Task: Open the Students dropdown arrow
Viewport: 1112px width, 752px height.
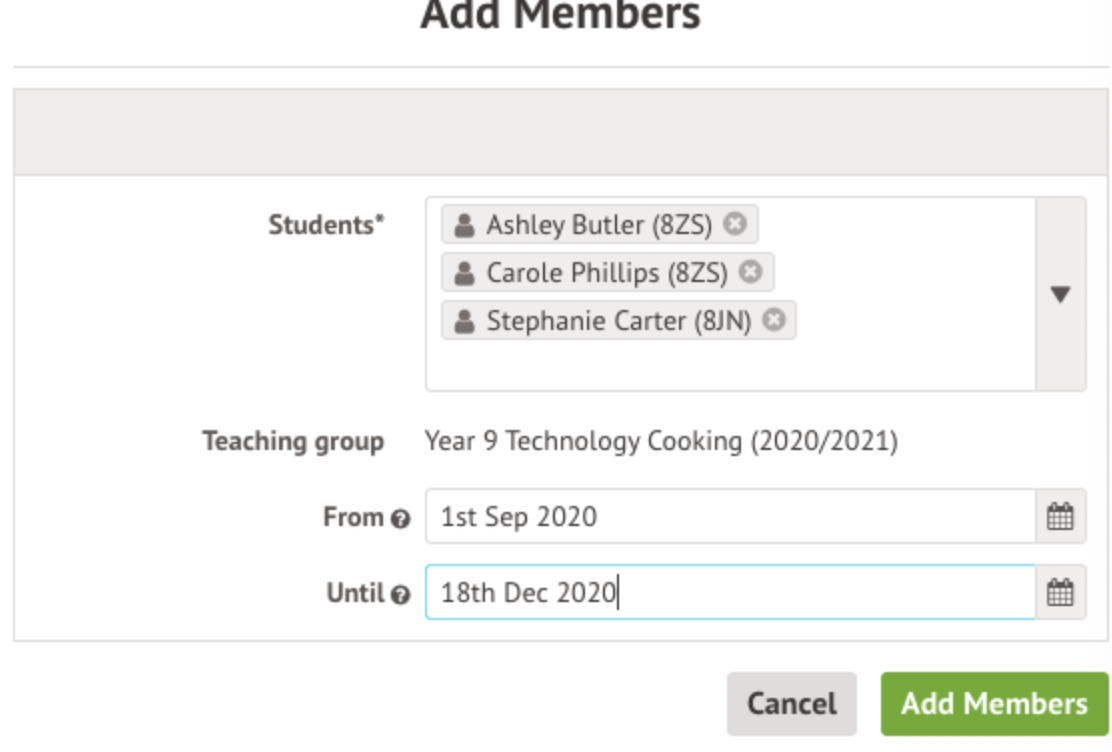Action: [x=1061, y=294]
